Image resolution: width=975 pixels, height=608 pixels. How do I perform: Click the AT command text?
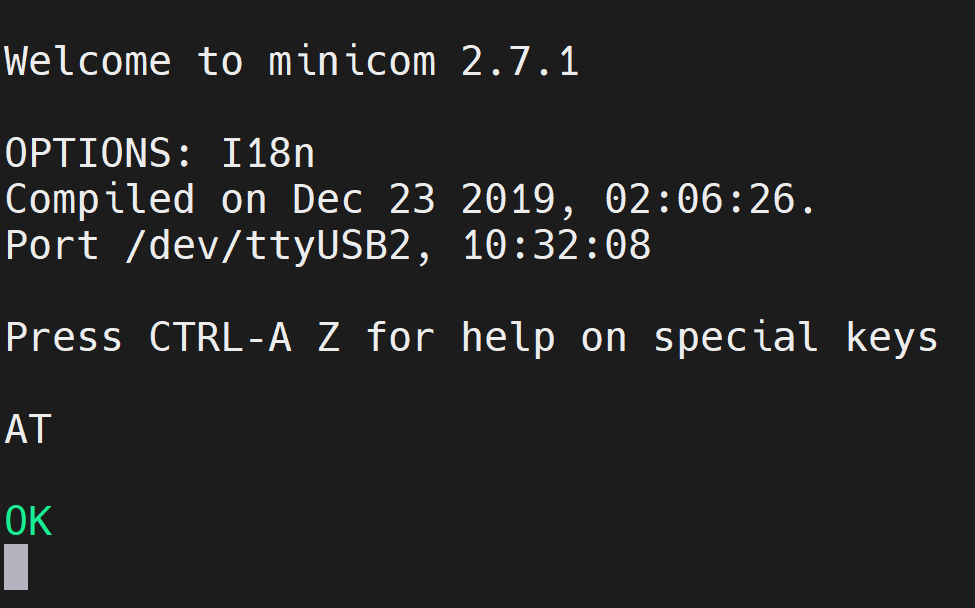pyautogui.click(x=29, y=429)
